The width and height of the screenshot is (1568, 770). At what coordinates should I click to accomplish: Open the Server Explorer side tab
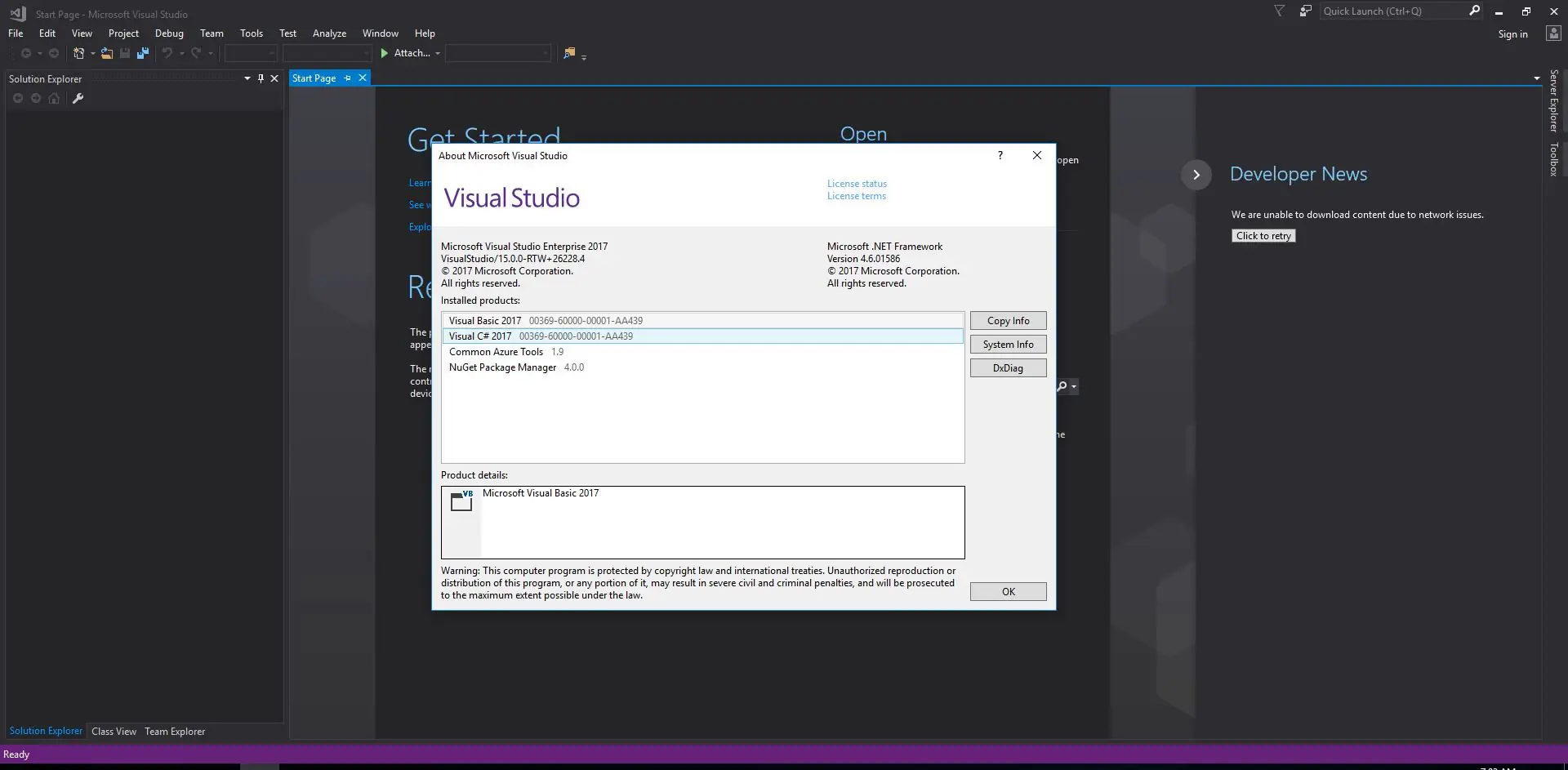1553,101
